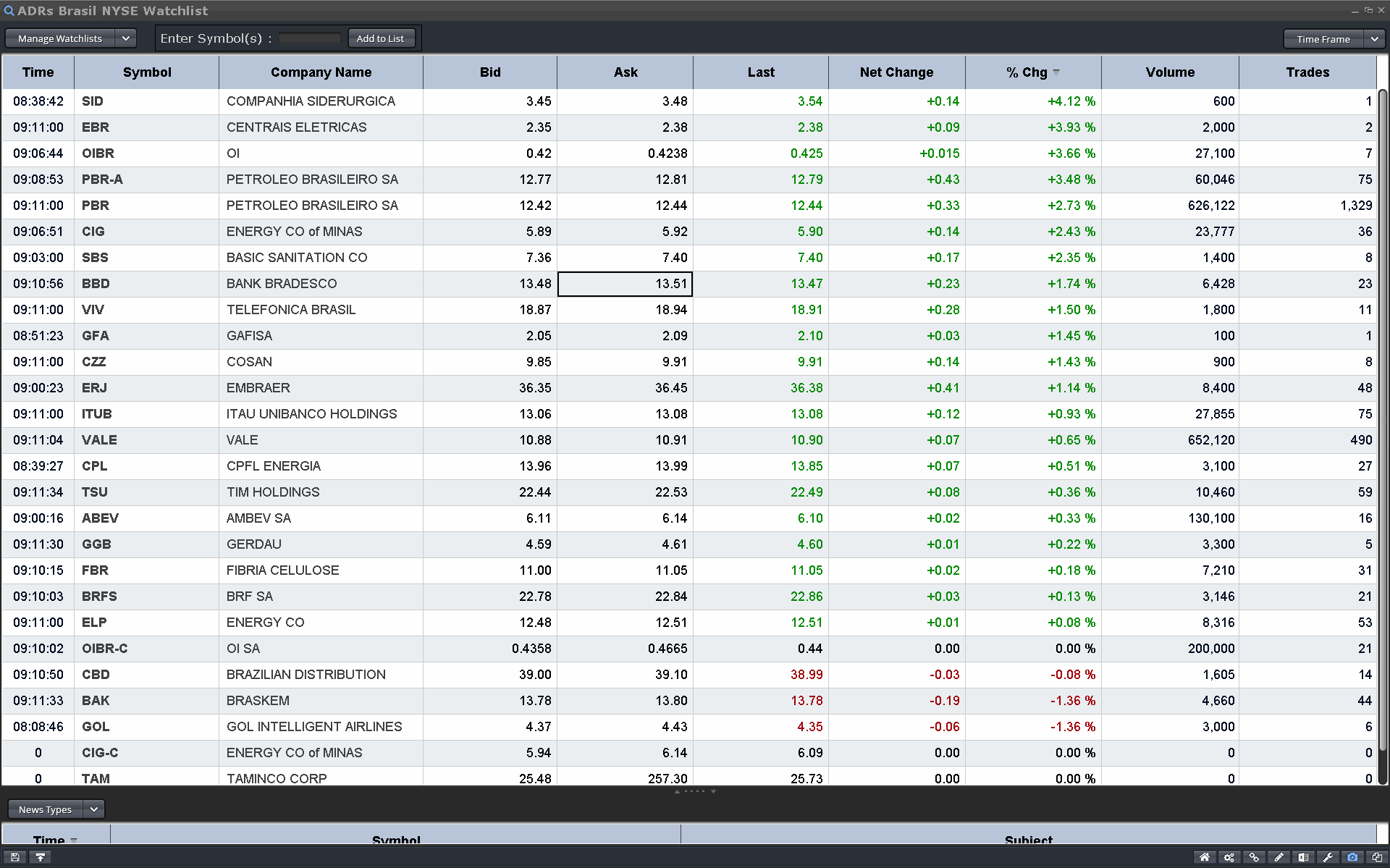This screenshot has width=1390, height=868.
Task: Click the Add to List button
Action: coord(381,38)
